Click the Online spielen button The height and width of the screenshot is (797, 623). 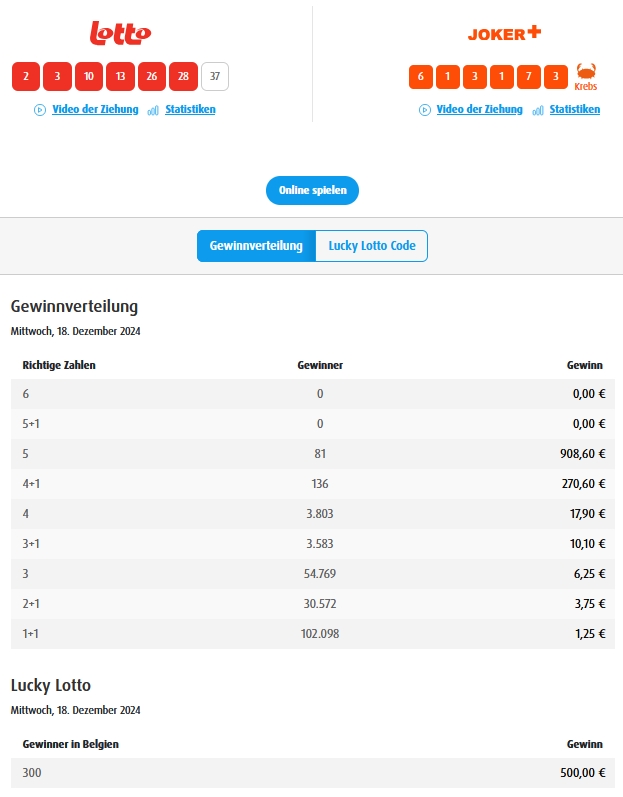(313, 191)
